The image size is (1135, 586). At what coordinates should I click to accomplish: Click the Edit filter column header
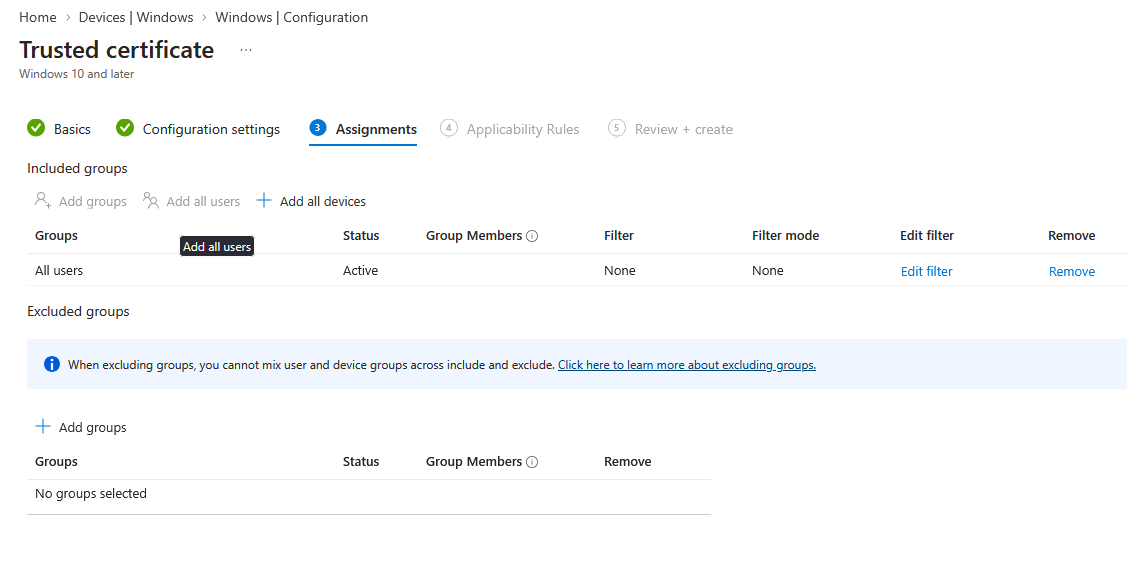[x=927, y=236]
